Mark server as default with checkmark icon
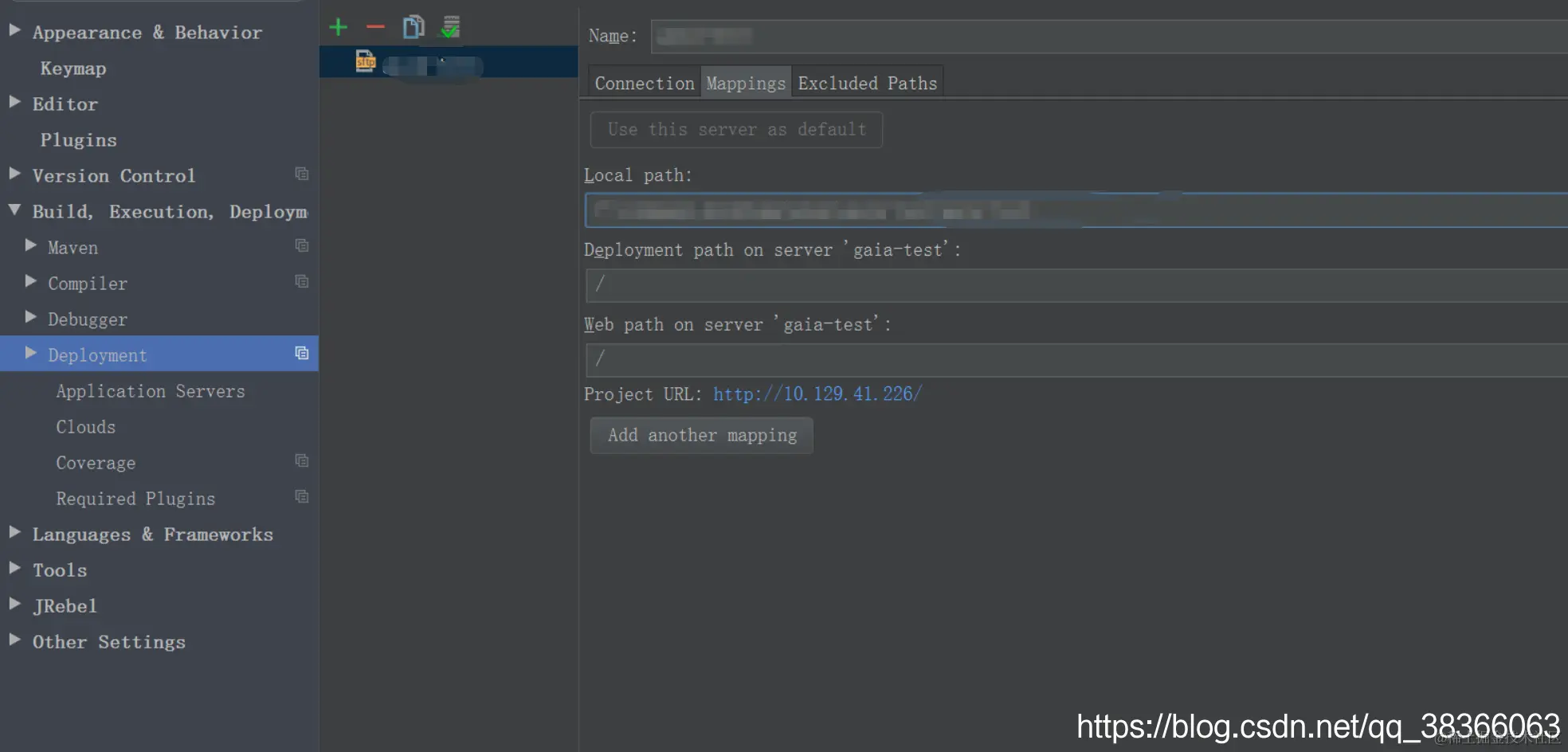The width and height of the screenshot is (1568, 752). coord(451,27)
